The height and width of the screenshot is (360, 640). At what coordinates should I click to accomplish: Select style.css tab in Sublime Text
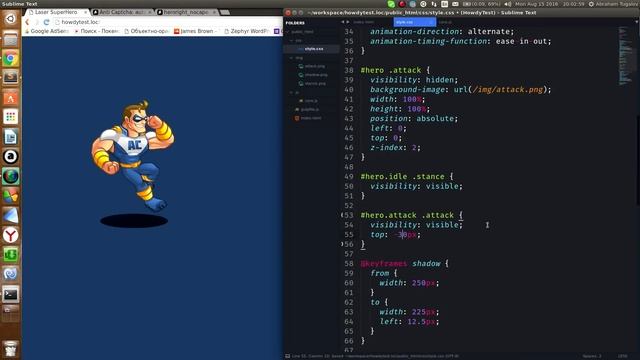(414, 22)
